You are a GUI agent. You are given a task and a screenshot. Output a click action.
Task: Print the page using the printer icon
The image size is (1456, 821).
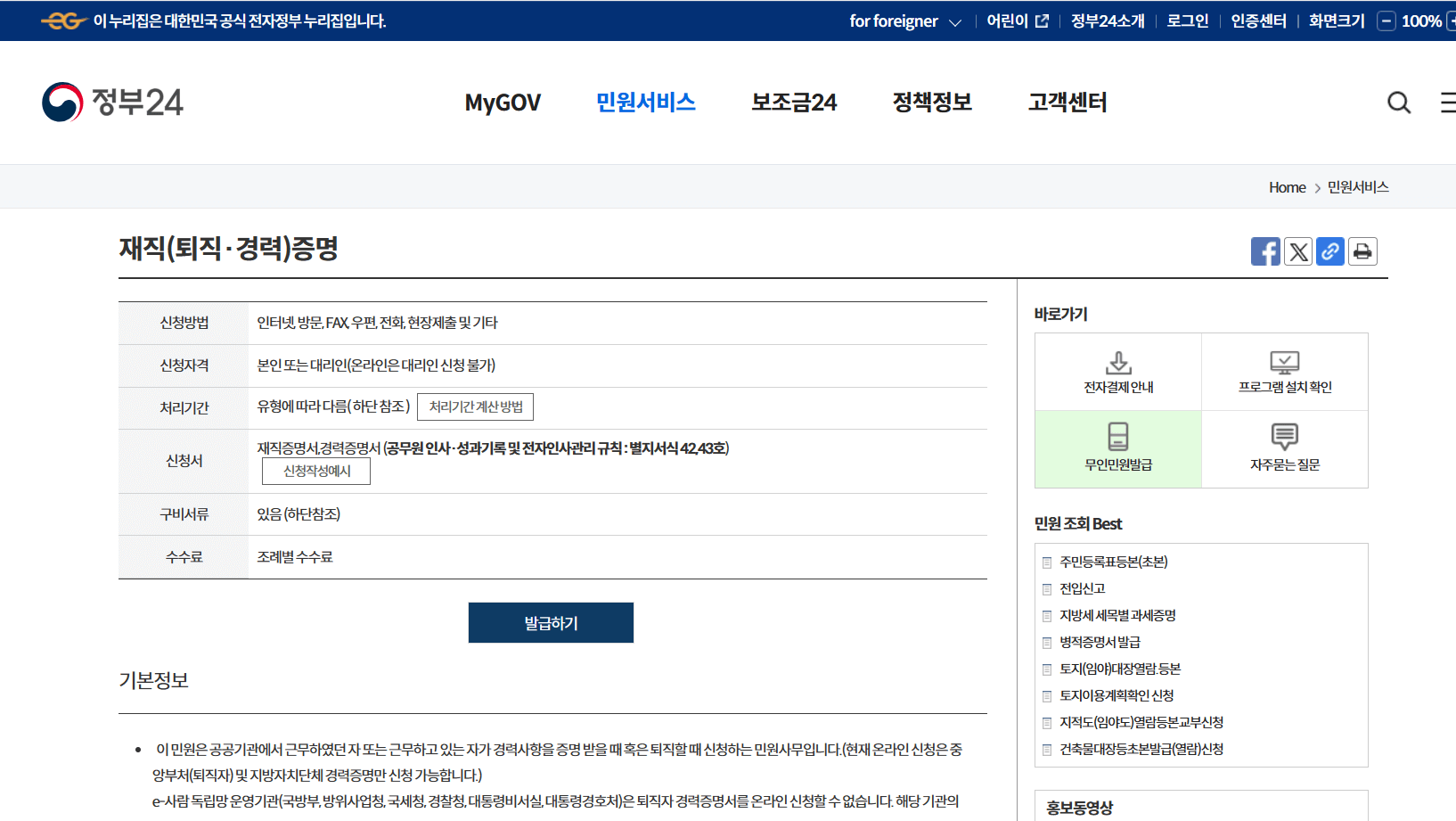tap(1362, 250)
